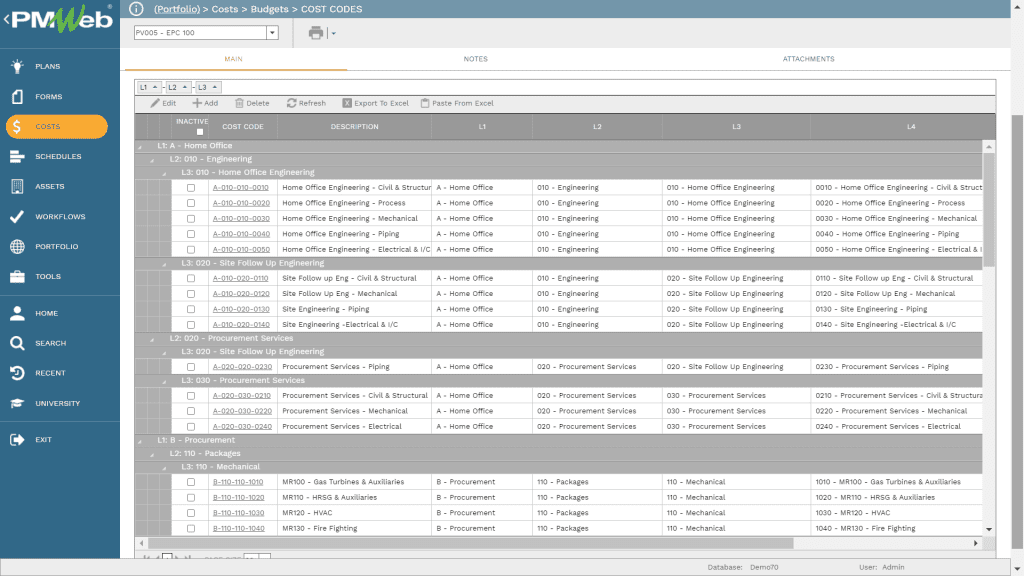Toggle the L1 grouping sort arrow
Image resolution: width=1024 pixels, height=576 pixels.
pos(155,87)
